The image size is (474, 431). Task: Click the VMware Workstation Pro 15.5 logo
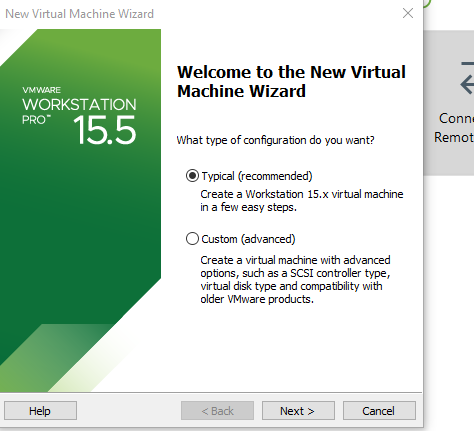(79, 116)
